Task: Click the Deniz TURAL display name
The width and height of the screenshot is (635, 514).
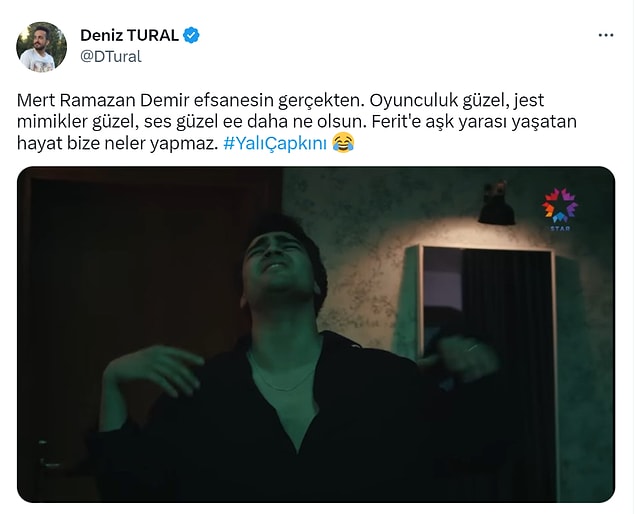Action: [x=129, y=36]
